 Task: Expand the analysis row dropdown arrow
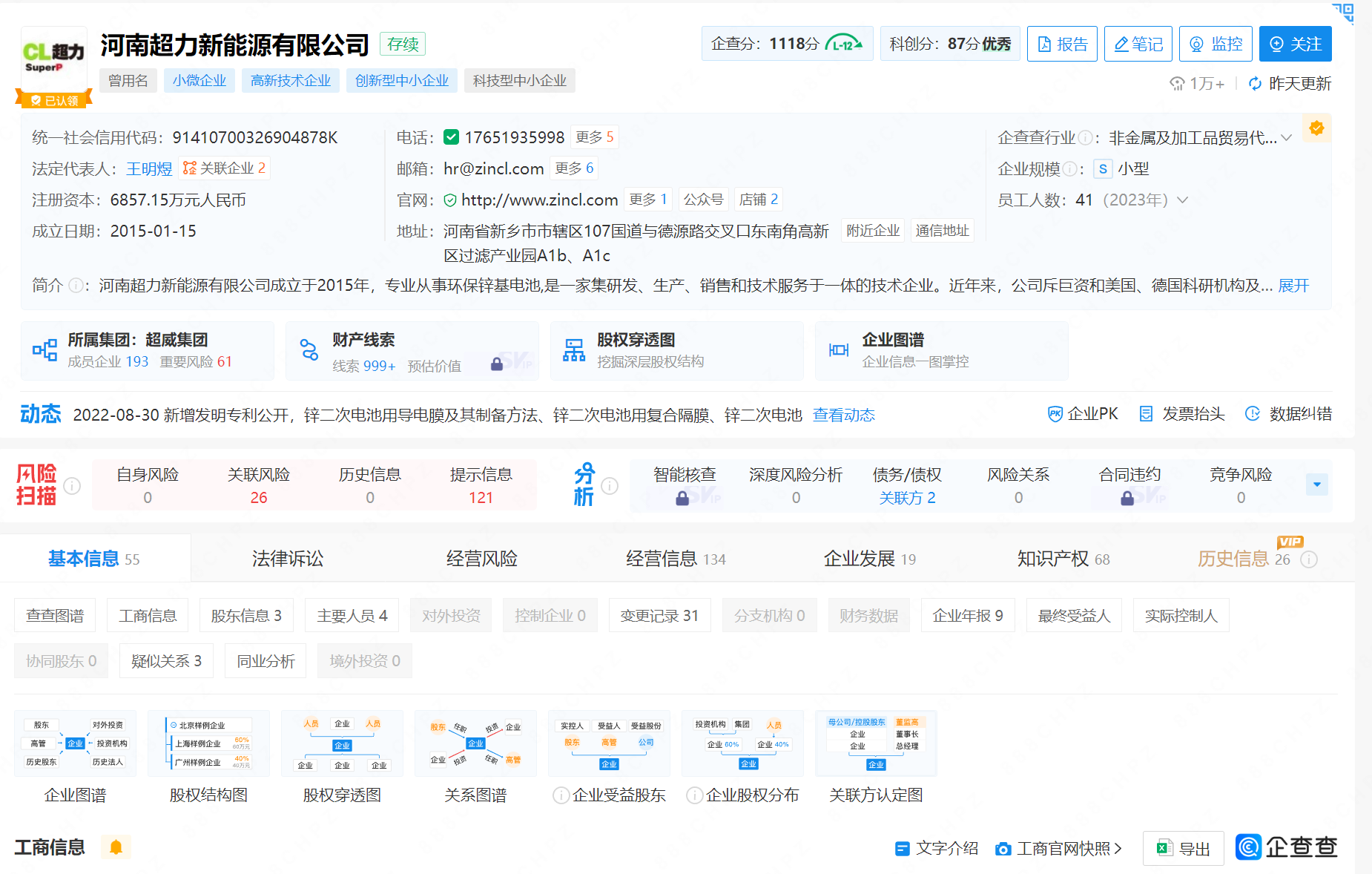1316,484
